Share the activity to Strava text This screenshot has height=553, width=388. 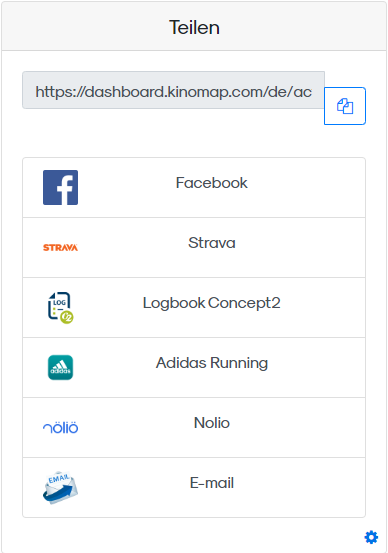pyautogui.click(x=212, y=243)
